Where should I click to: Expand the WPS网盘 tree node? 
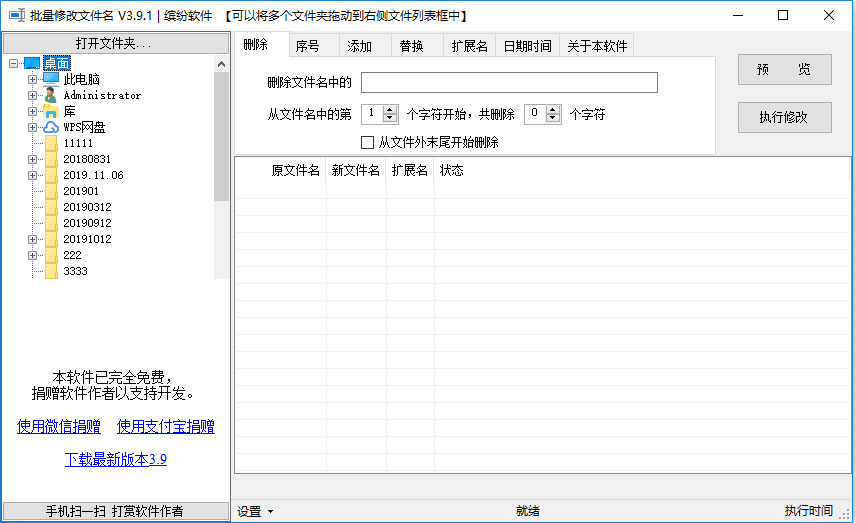(x=32, y=127)
